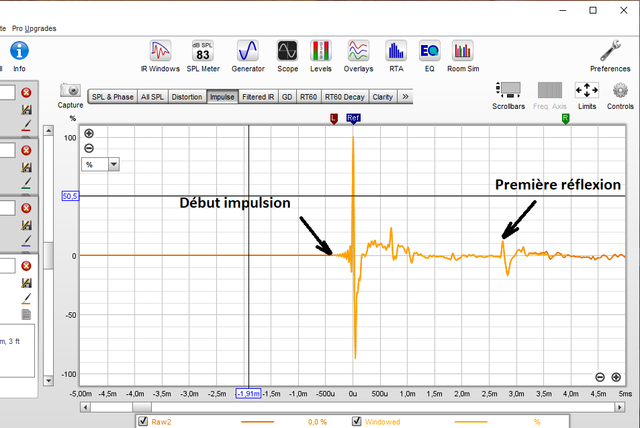This screenshot has height=428, width=640.
Task: Zoom in vertically with the top-left plus icon
Action: 89,133
